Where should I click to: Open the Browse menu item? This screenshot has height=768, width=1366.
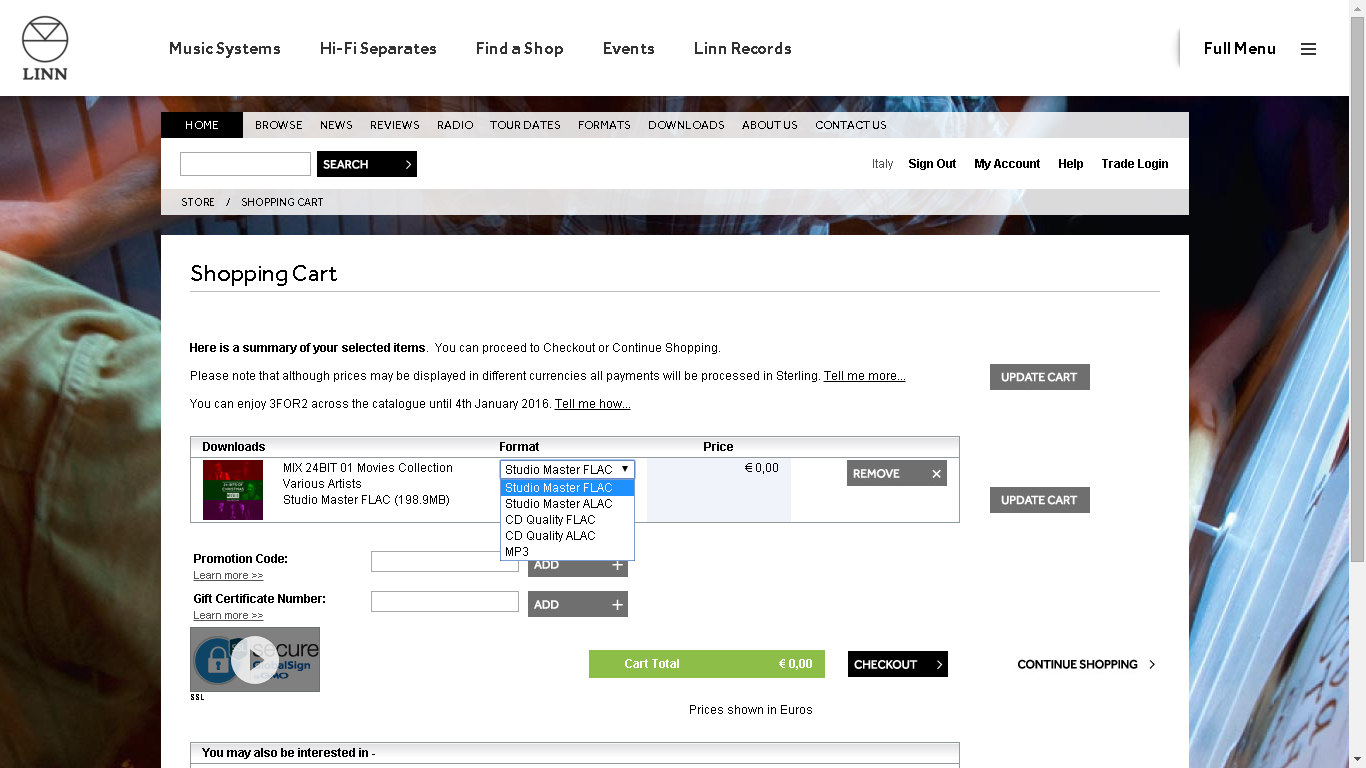click(278, 125)
